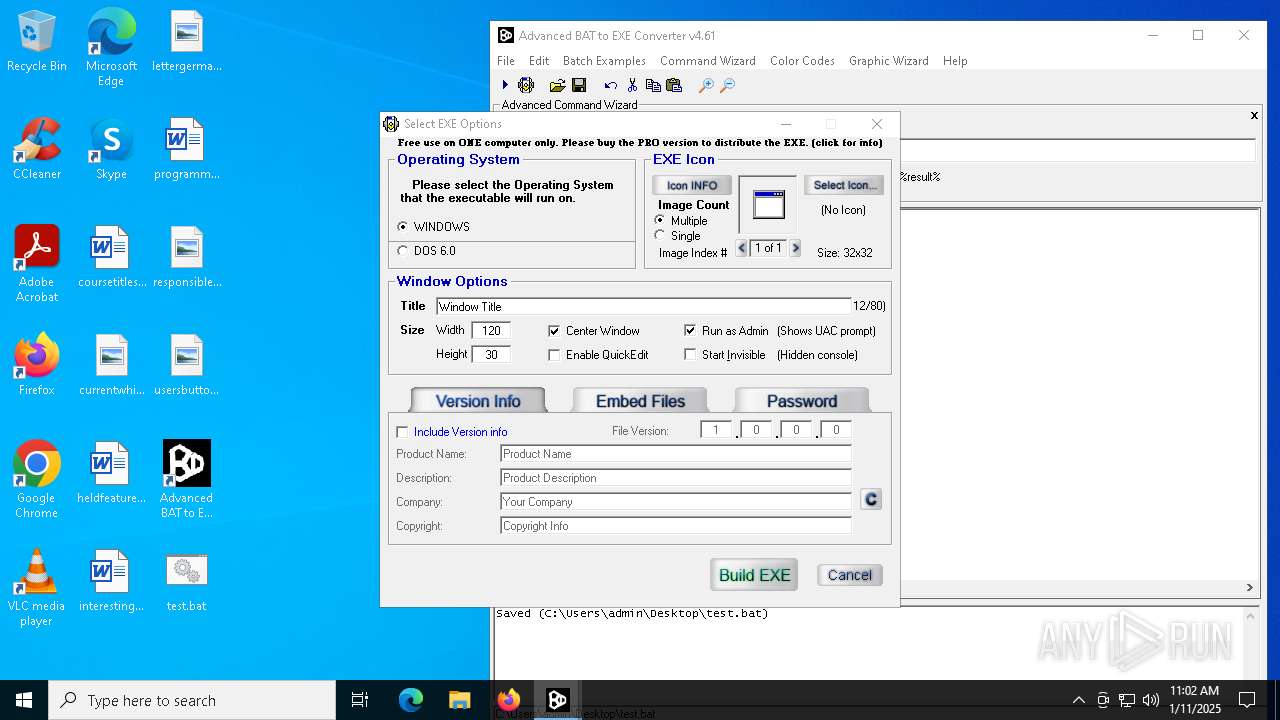Click the EXE icon preview image
The image size is (1280, 720).
[768, 205]
